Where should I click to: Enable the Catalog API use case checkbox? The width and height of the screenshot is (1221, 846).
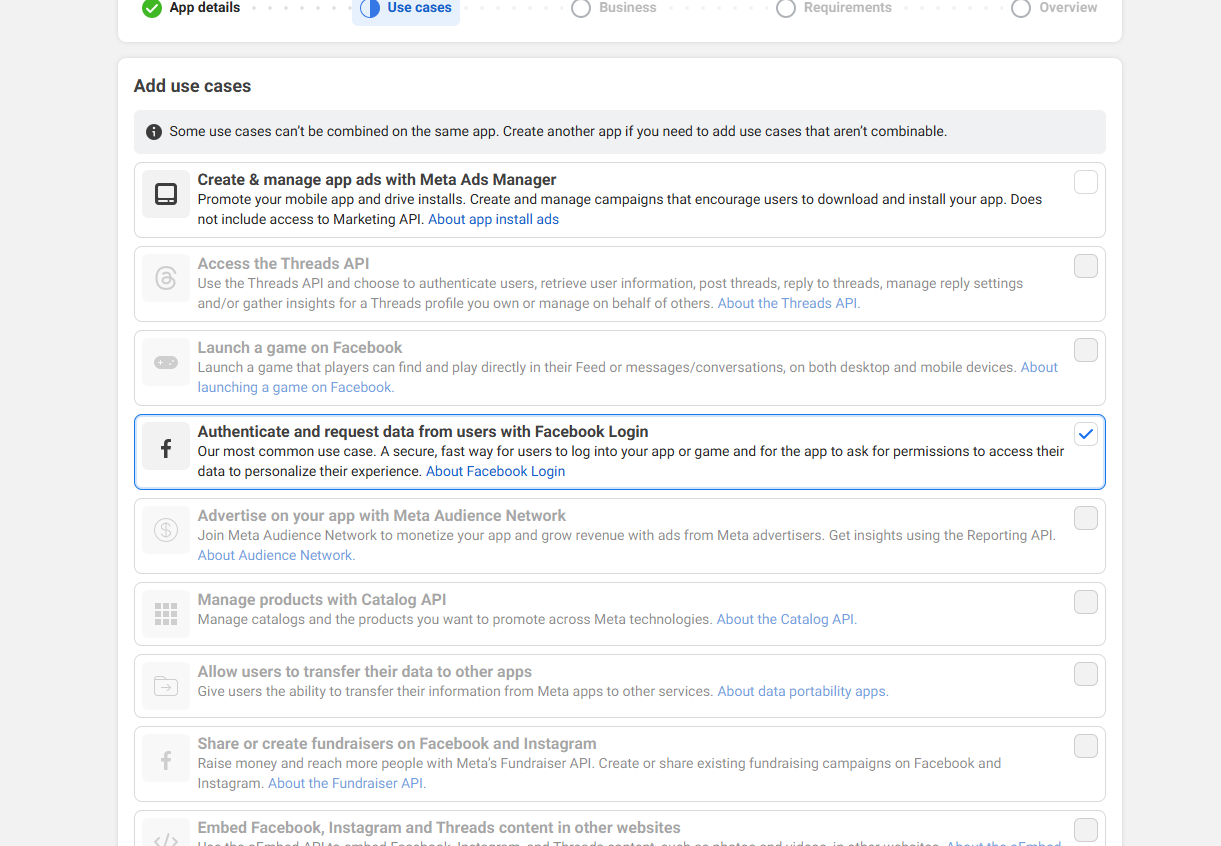[1085, 602]
